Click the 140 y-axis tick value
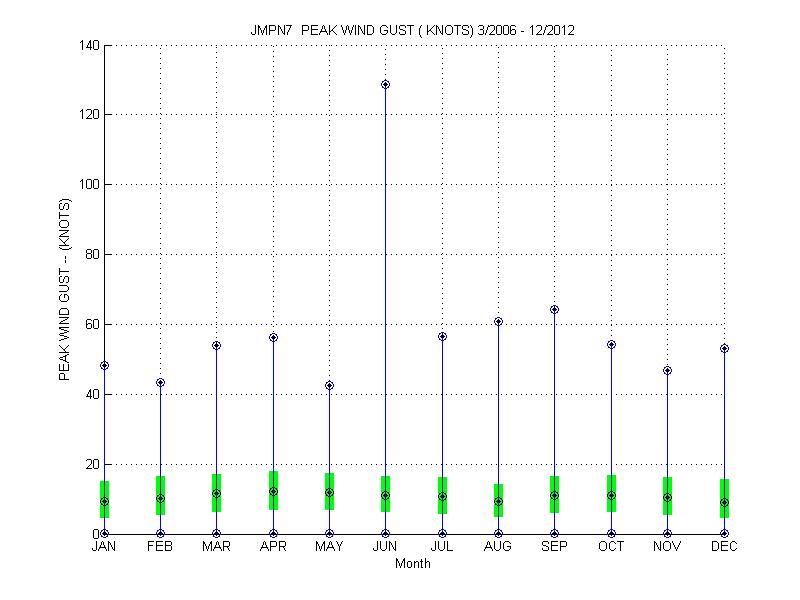Image resolution: width=800 pixels, height=600 pixels. (x=89, y=45)
